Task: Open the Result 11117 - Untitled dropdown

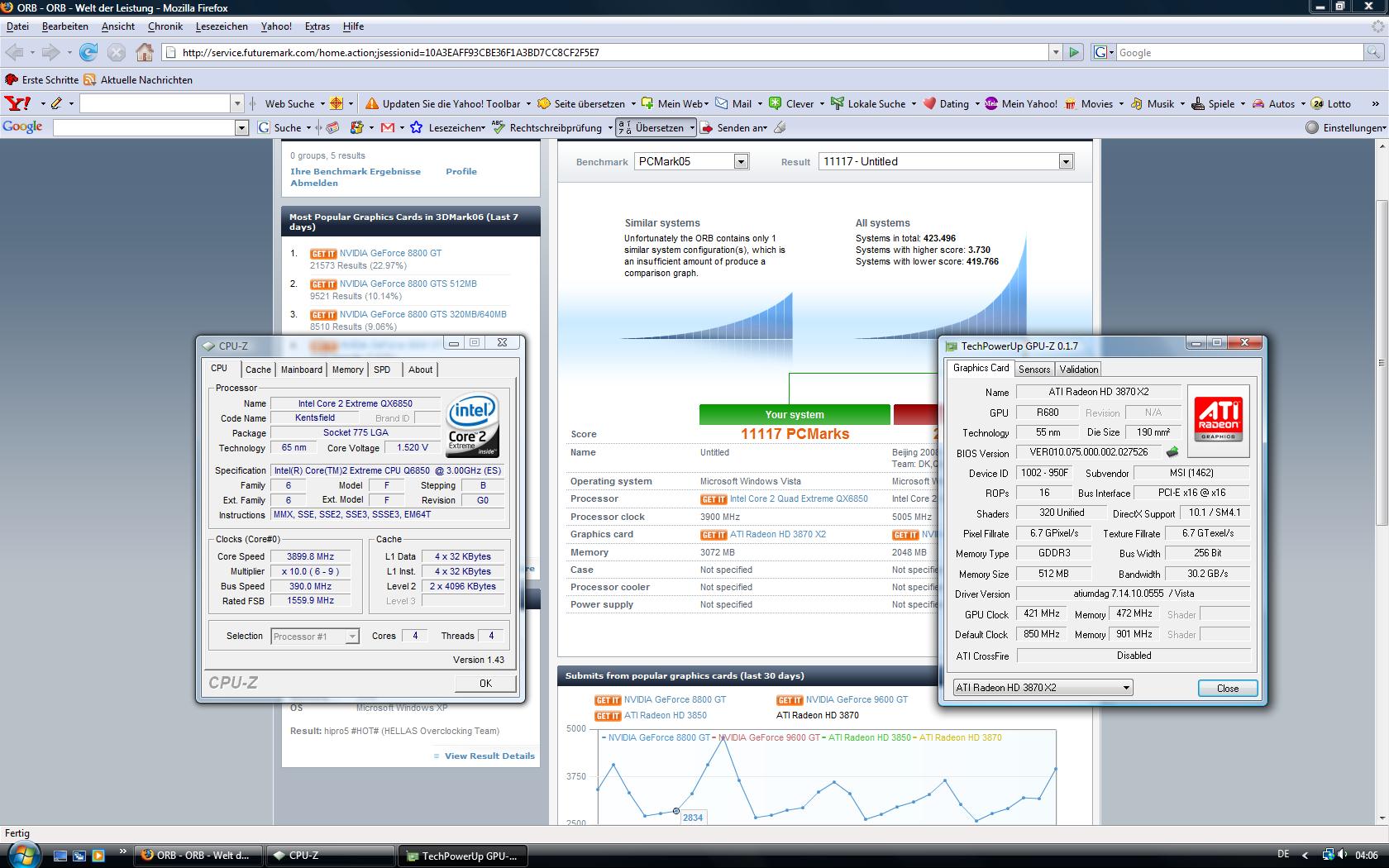Action: tap(1066, 161)
